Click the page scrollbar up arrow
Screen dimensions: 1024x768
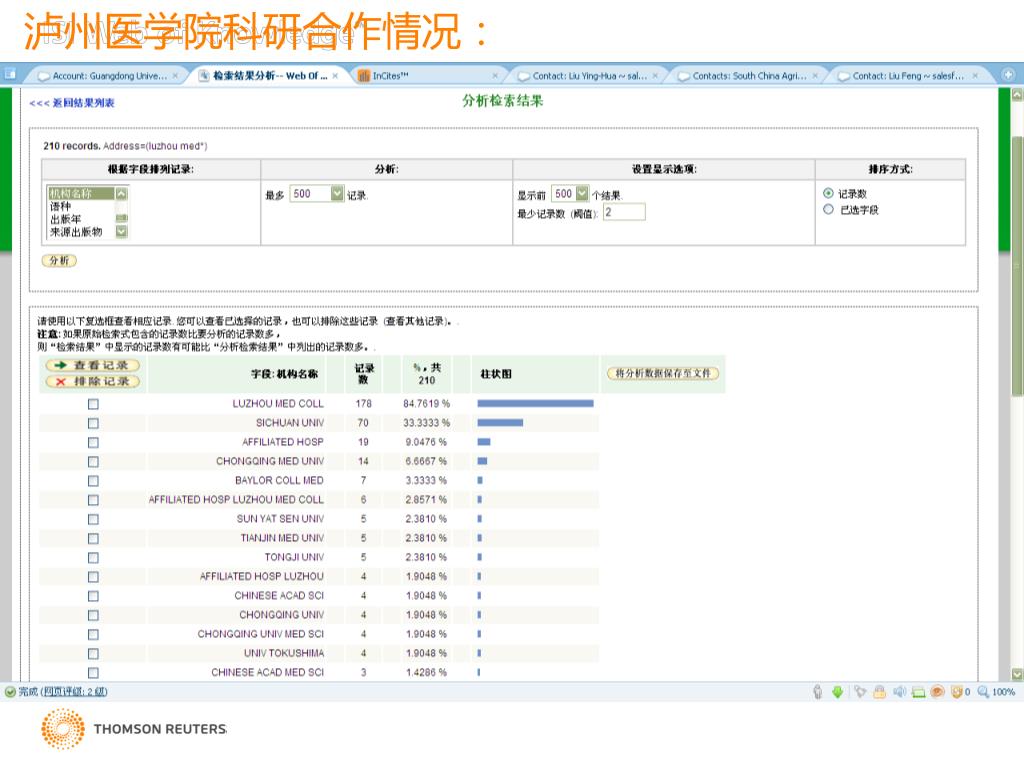1017,95
